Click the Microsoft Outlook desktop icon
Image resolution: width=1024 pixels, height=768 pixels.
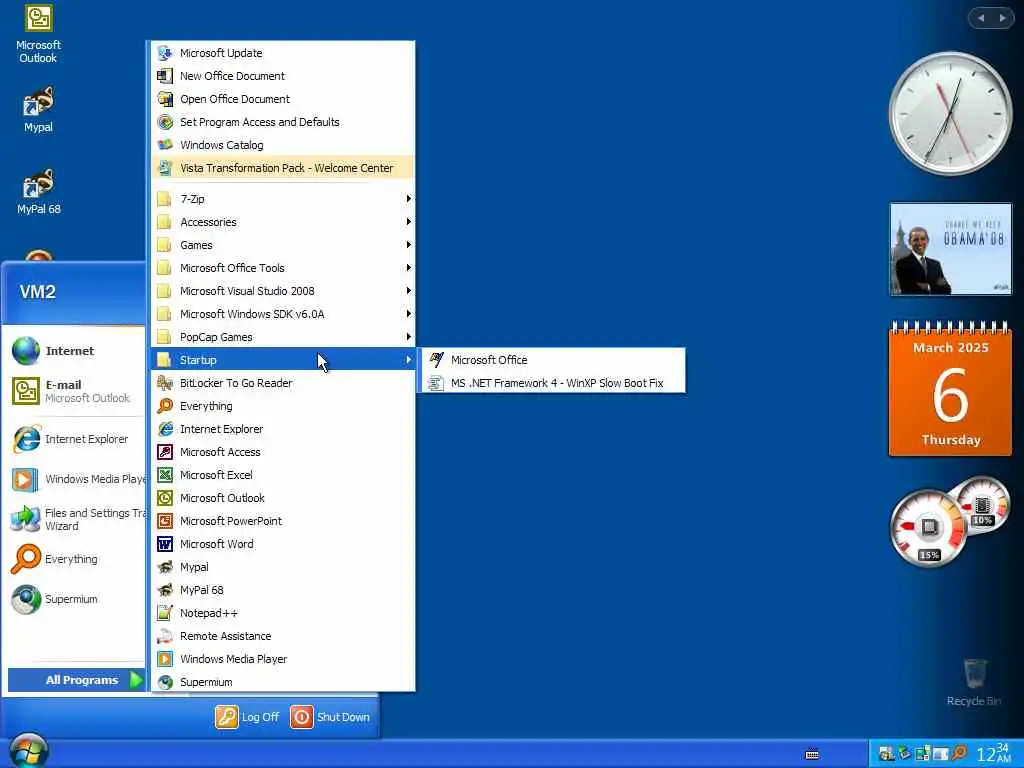coord(39,35)
